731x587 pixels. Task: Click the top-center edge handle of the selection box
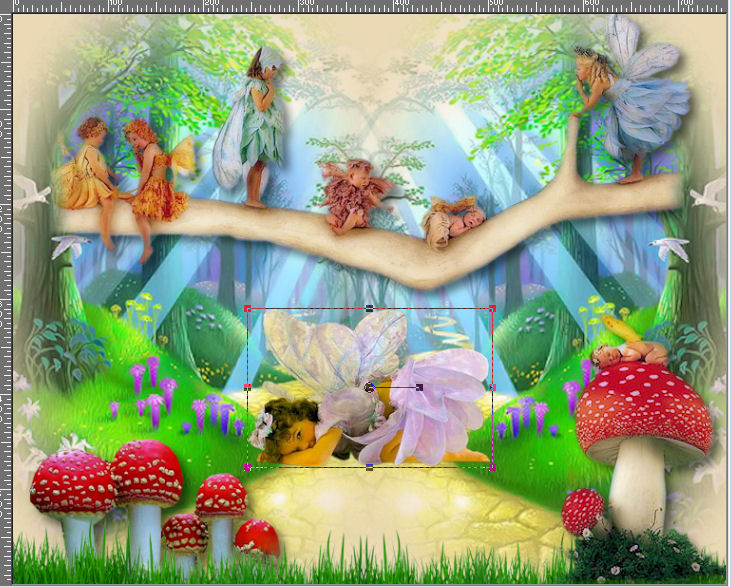[370, 308]
